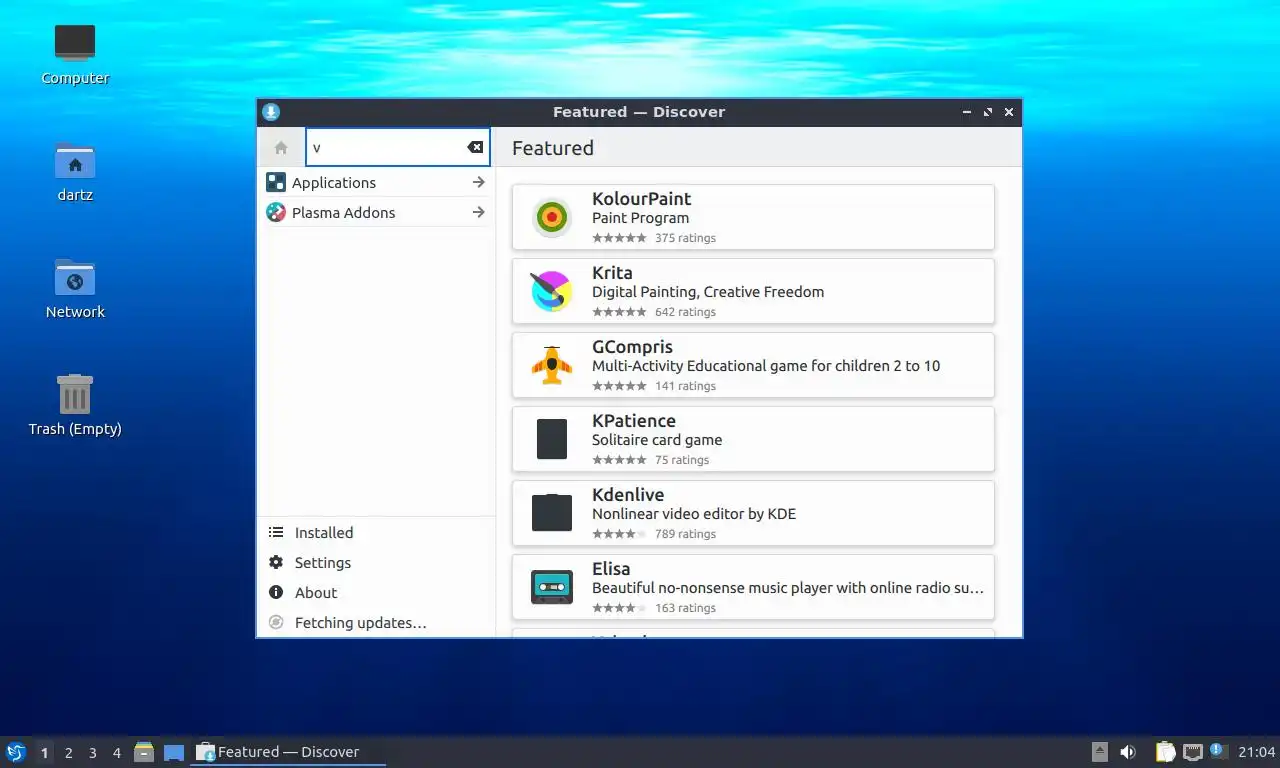Click 'Nonlinear video editor by KDE' text

[694, 514]
